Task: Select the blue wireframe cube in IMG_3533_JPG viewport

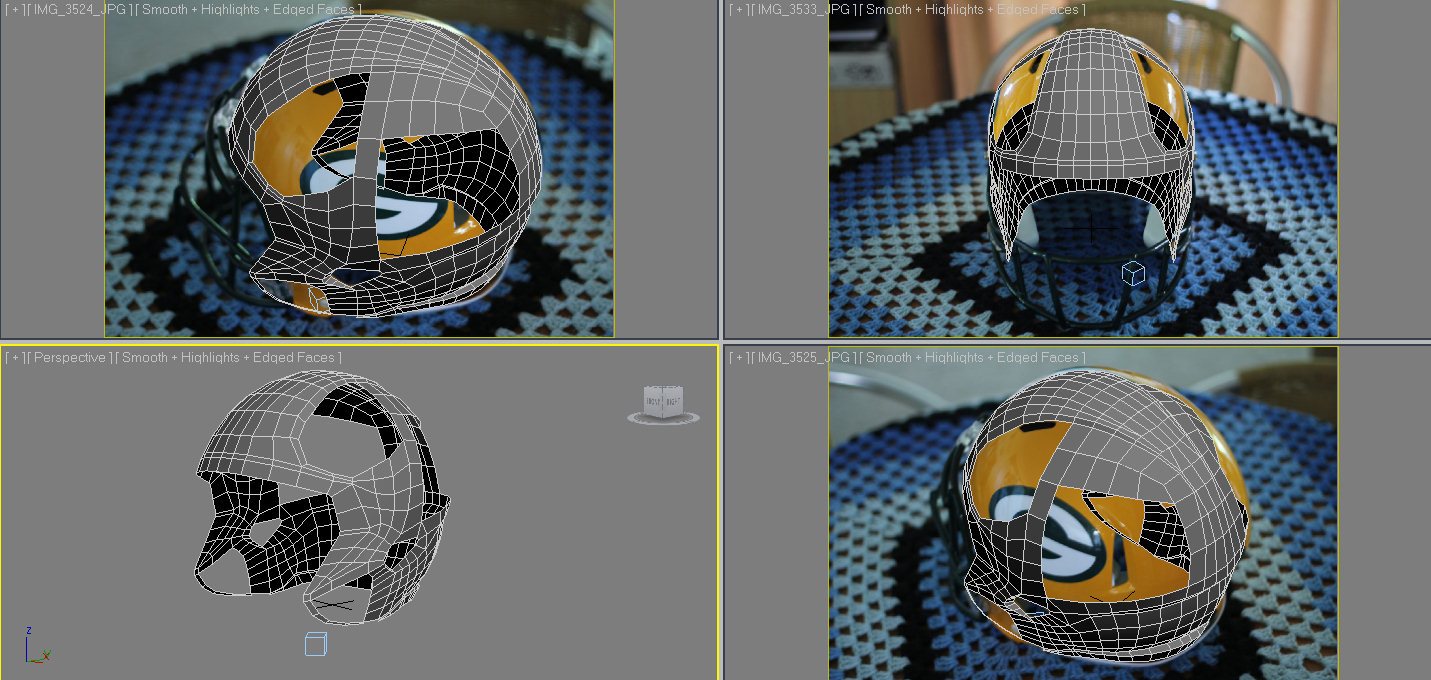Action: (1133, 272)
